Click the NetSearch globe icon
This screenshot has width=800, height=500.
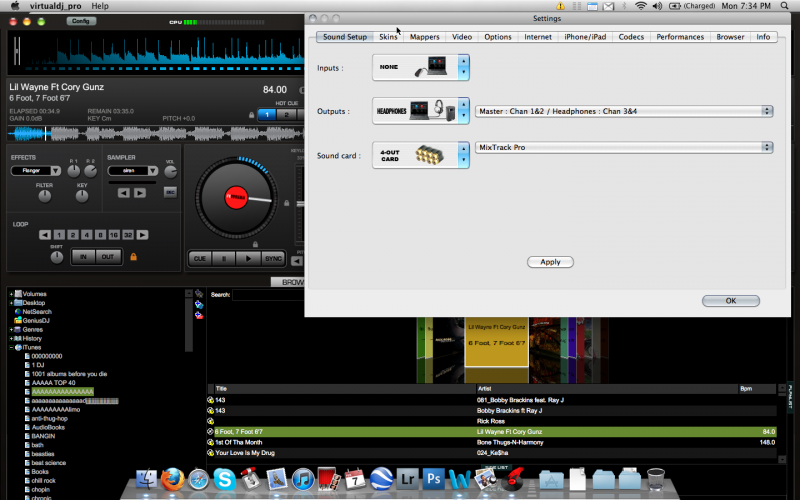pyautogui.click(x=17, y=311)
